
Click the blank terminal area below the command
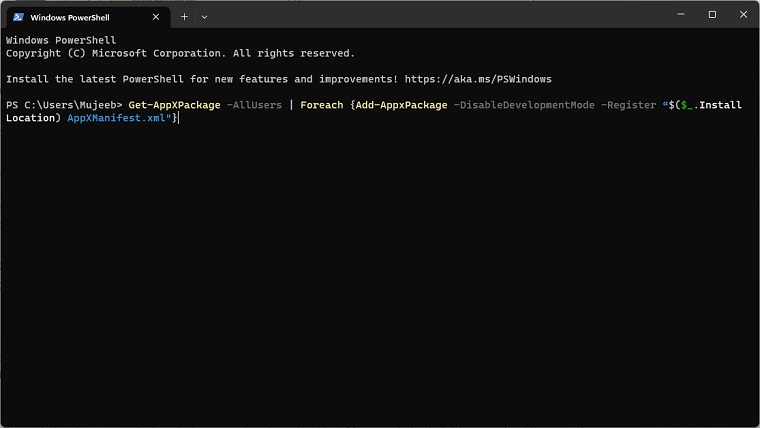pos(380,280)
